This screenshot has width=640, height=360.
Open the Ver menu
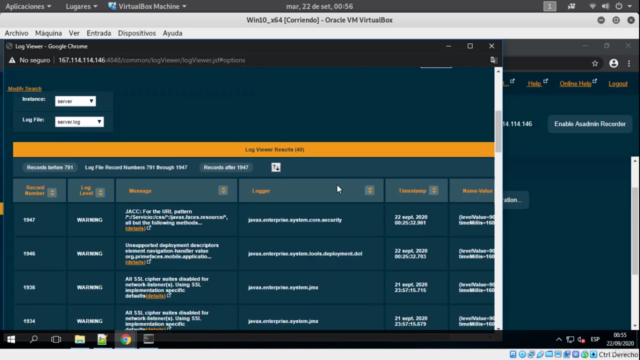click(x=74, y=33)
